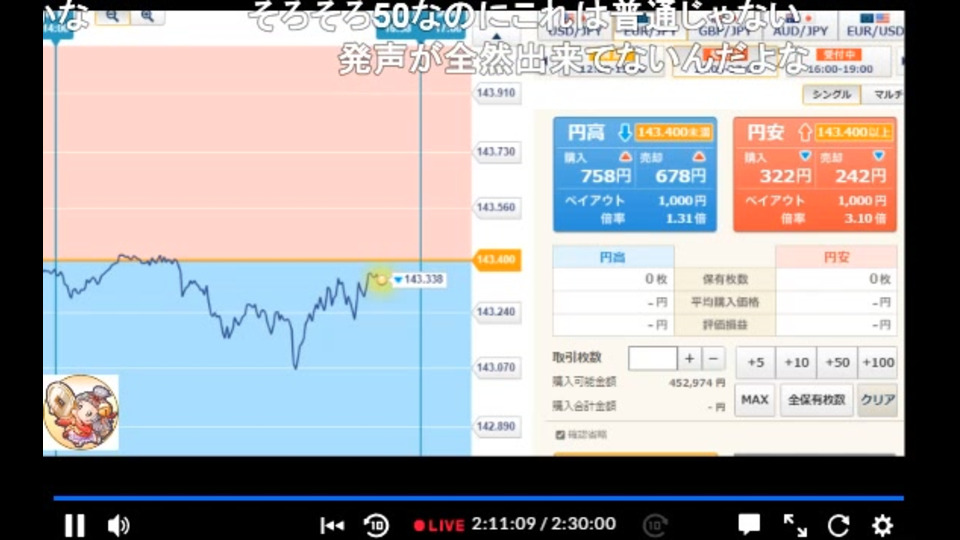
Task: Enter fullscreen mode via arrows icon
Action: pyautogui.click(x=795, y=525)
